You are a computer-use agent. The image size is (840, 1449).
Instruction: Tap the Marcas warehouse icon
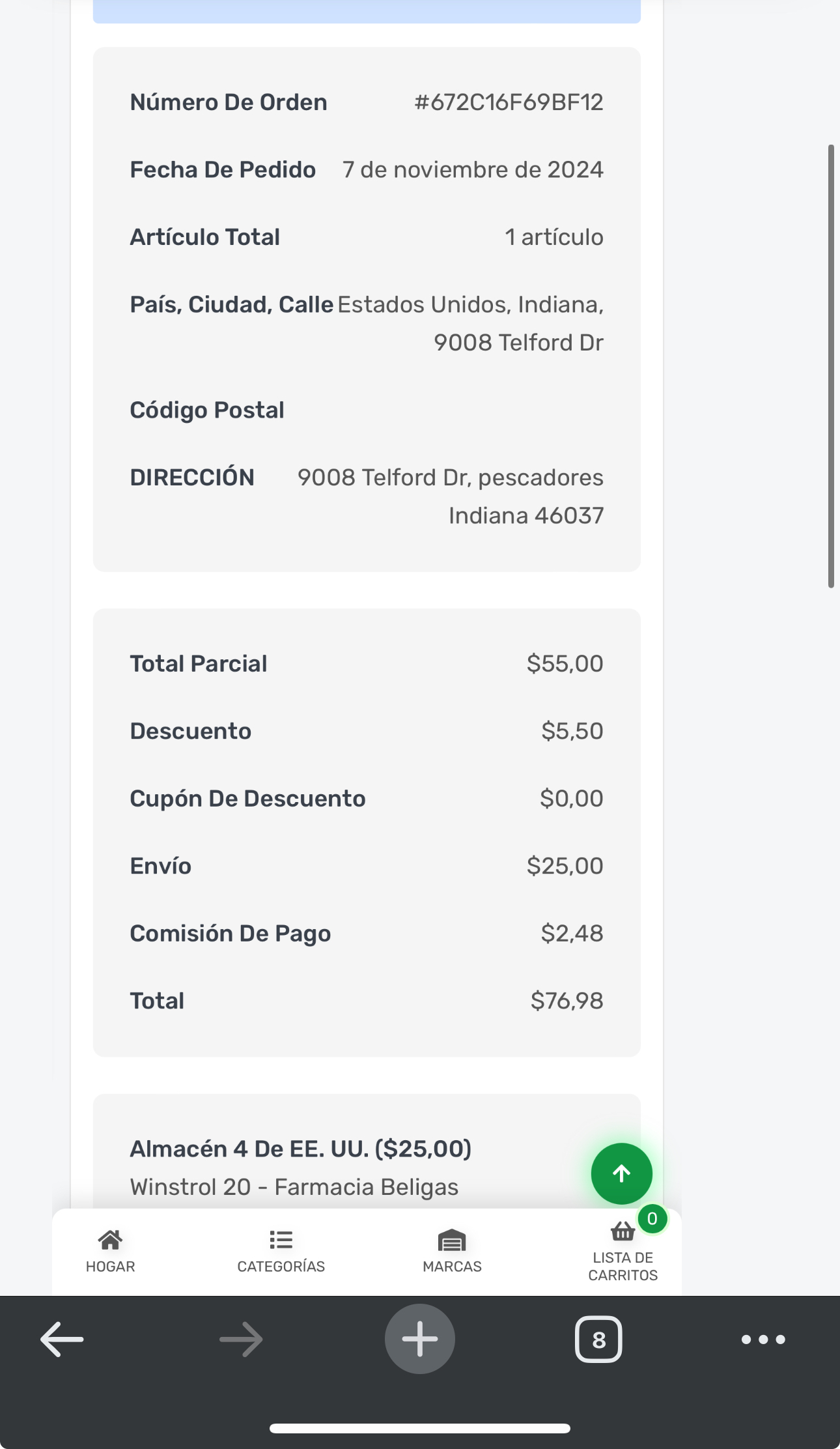tap(452, 1241)
